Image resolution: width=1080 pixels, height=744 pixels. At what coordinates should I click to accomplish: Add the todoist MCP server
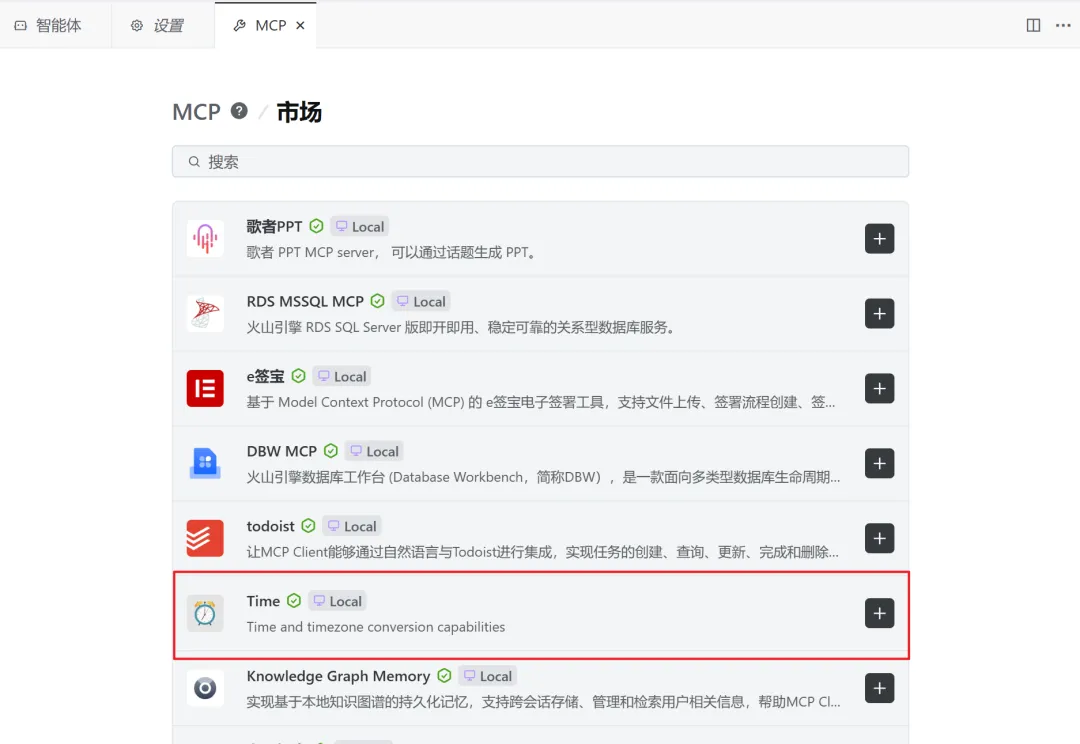tap(880, 539)
